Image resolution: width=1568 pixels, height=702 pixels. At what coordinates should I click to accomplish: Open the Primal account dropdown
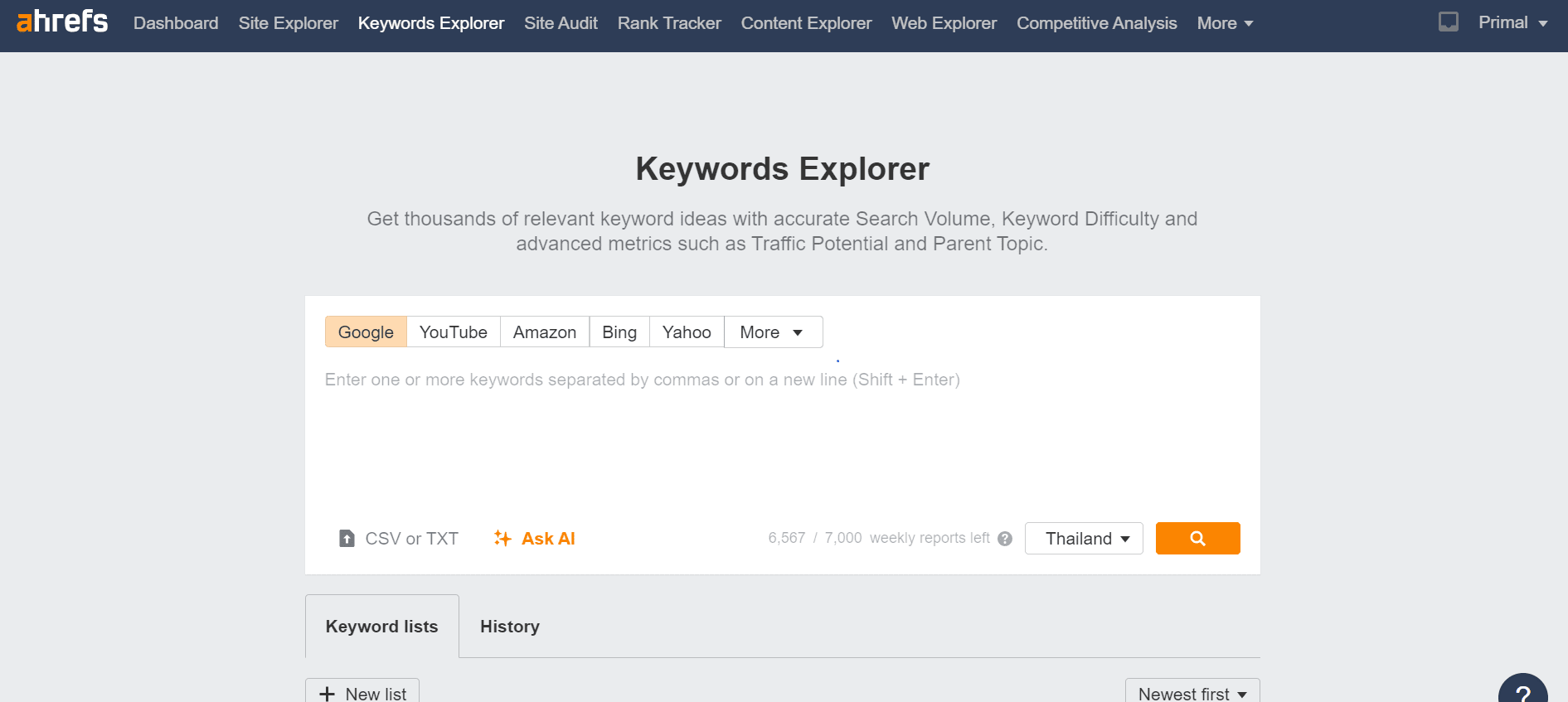(x=1512, y=22)
